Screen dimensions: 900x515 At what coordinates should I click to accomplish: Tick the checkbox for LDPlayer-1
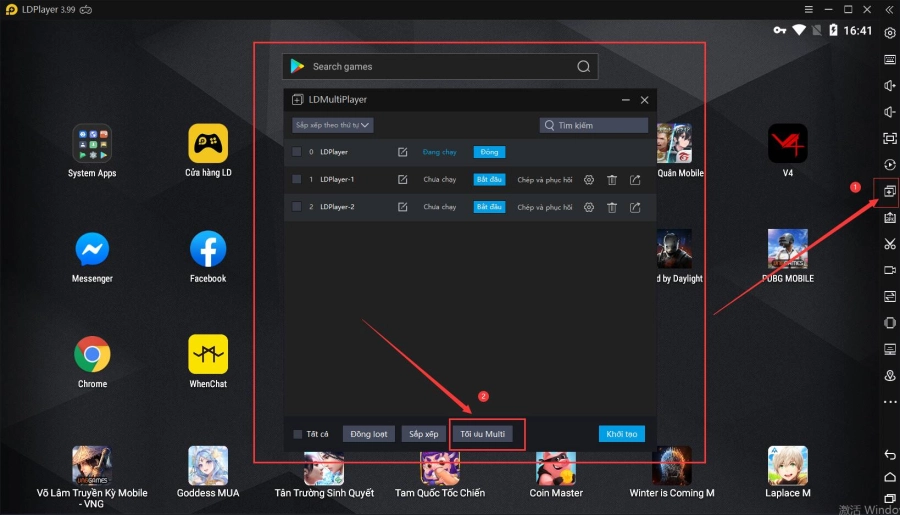297,180
